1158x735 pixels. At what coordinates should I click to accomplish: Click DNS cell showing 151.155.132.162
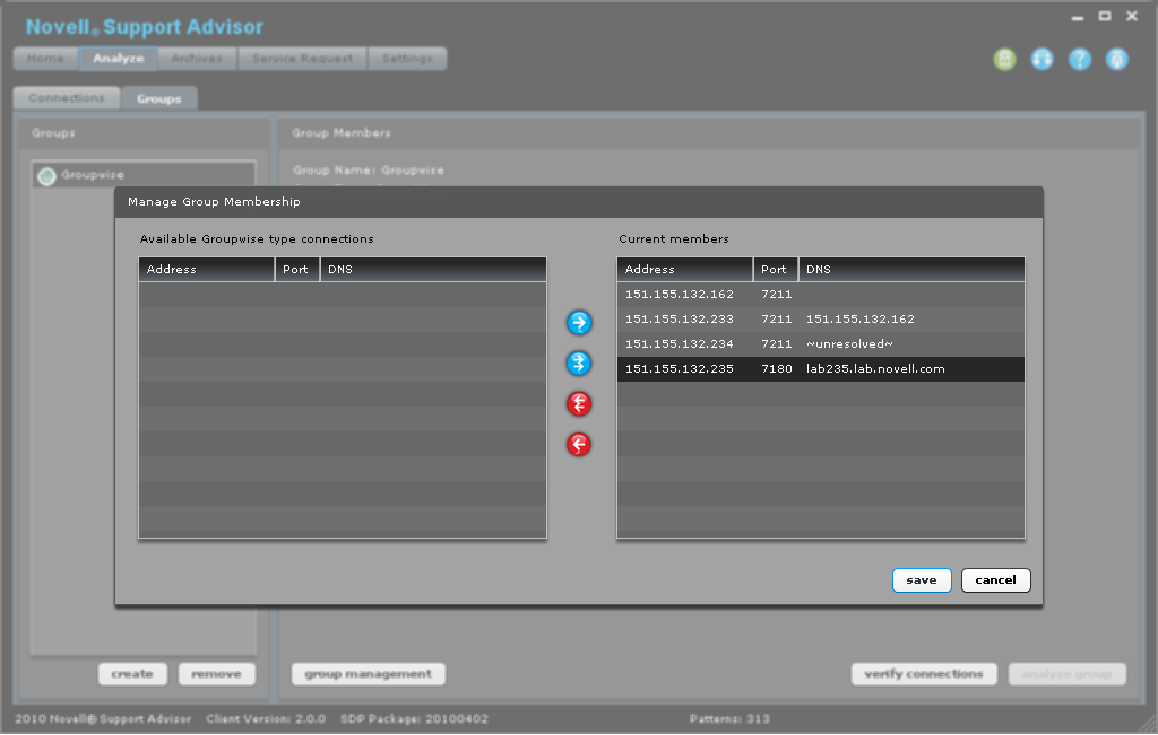860,319
